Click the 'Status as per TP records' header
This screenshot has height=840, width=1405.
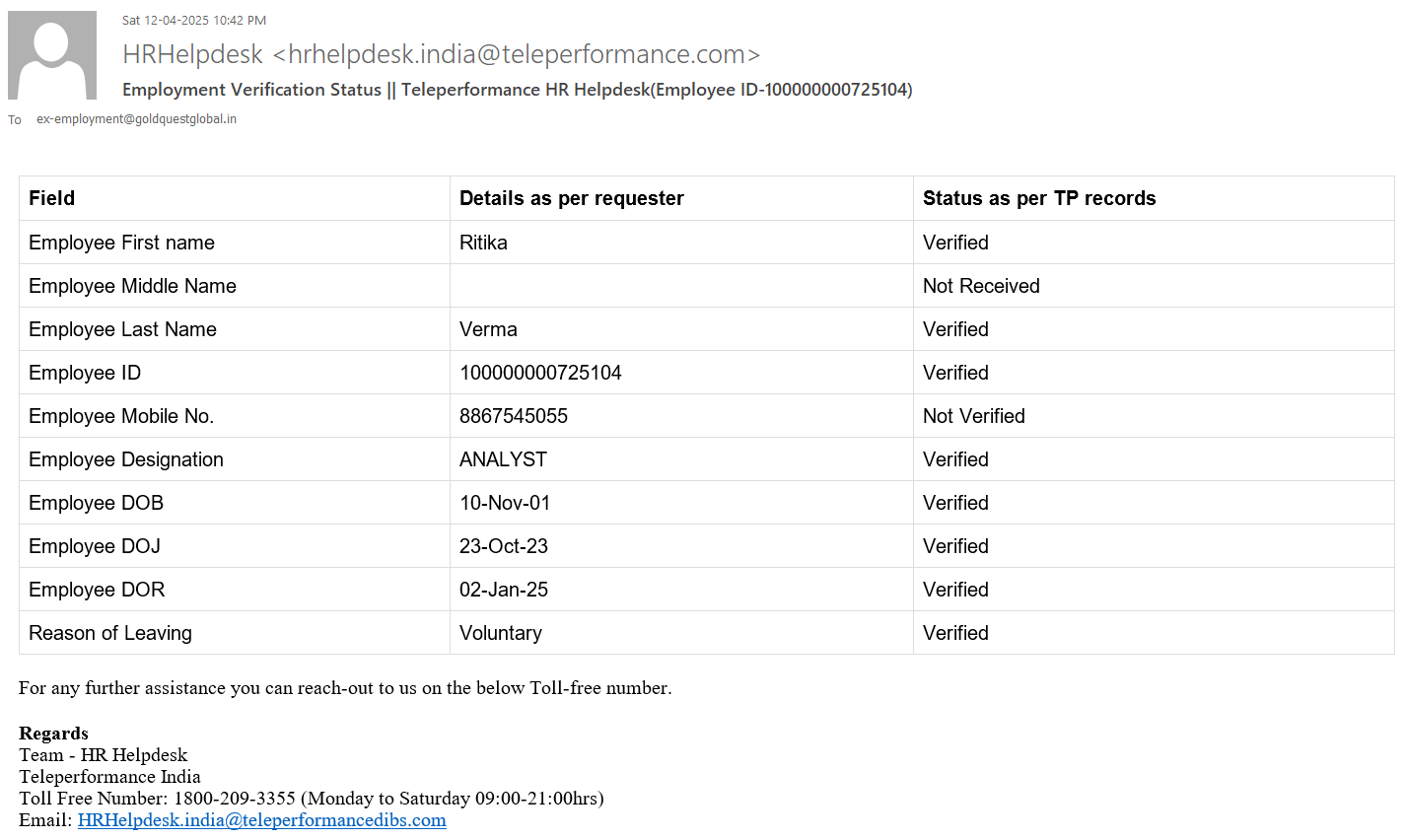(1038, 198)
